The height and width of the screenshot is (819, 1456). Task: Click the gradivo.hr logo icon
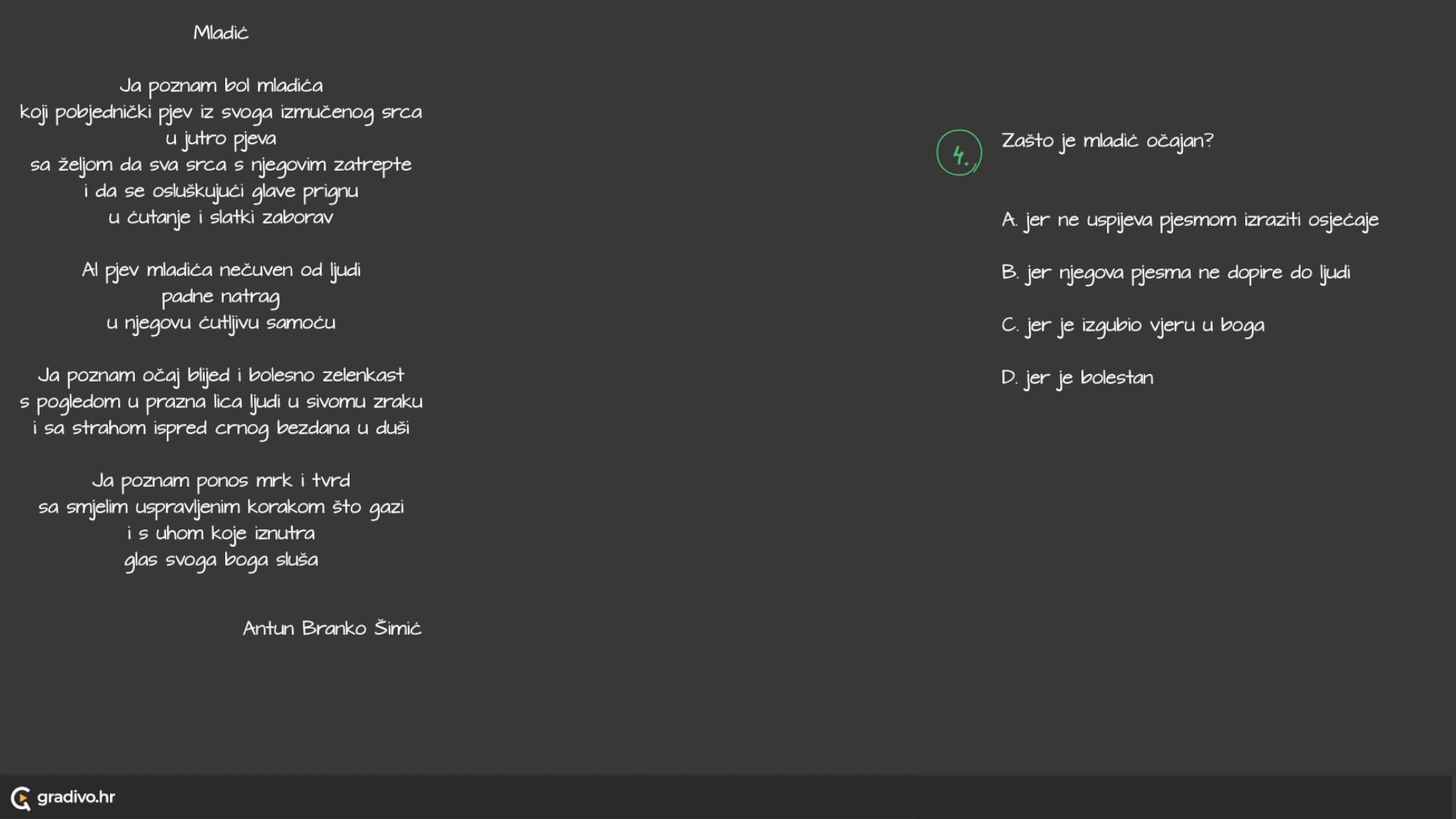(x=20, y=798)
